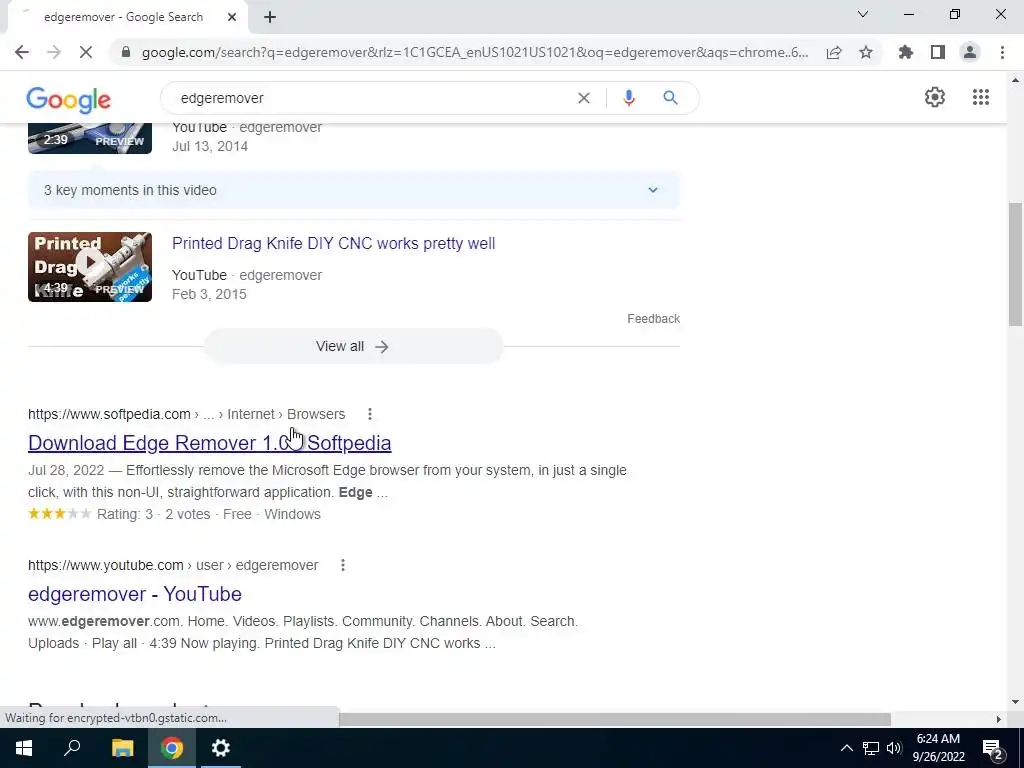The height and width of the screenshot is (768, 1024).
Task: Play the Printed Drag Knife thumbnail
Action: click(x=90, y=267)
